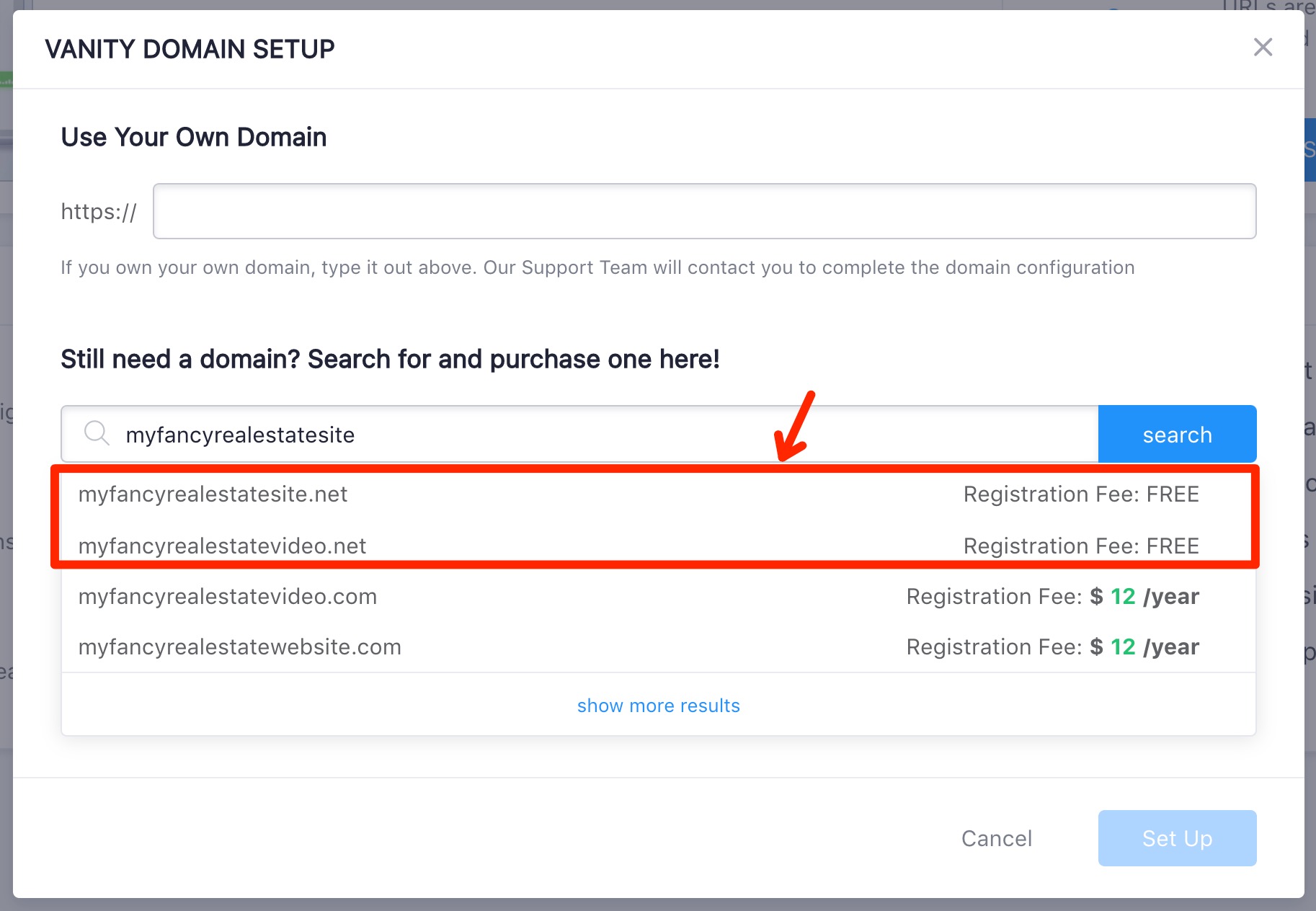
Task: Click the Vanity Domain Setup title
Action: pyautogui.click(x=190, y=49)
